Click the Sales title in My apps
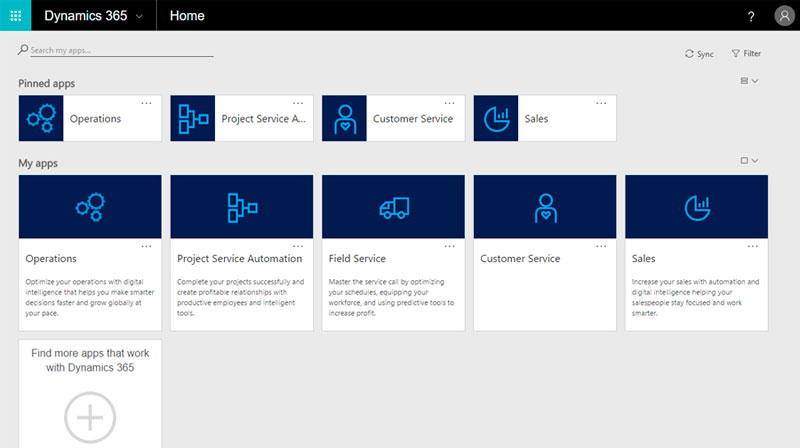This screenshot has width=800, height=448. (x=643, y=259)
